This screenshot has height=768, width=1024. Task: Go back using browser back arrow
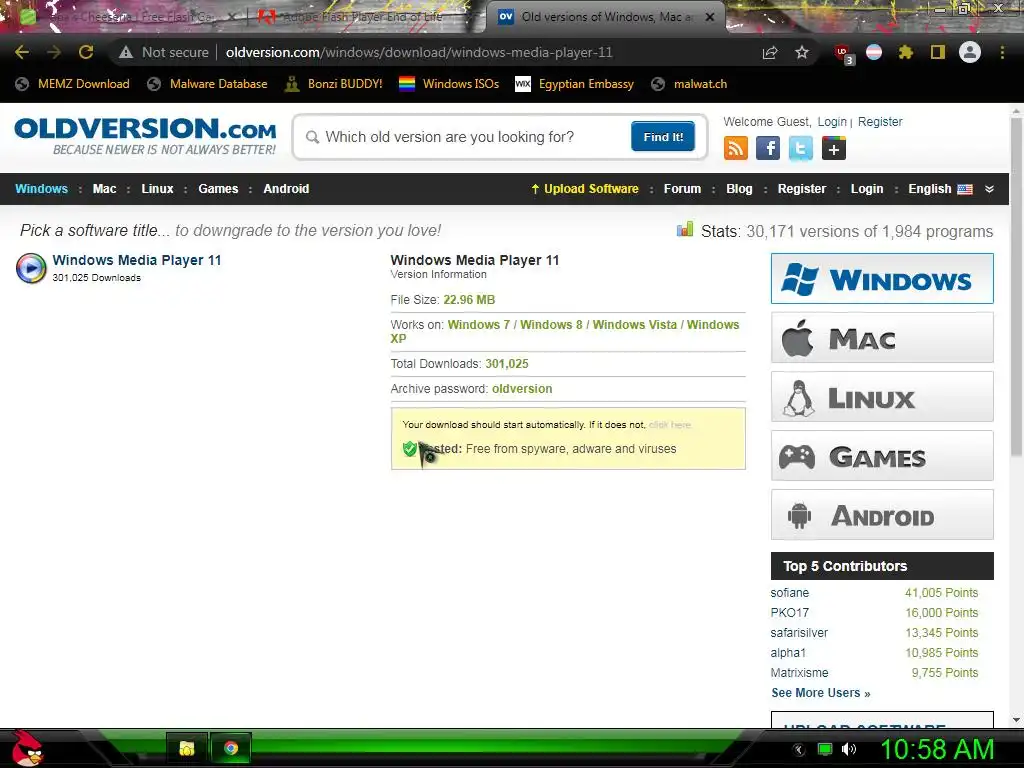[x=22, y=52]
